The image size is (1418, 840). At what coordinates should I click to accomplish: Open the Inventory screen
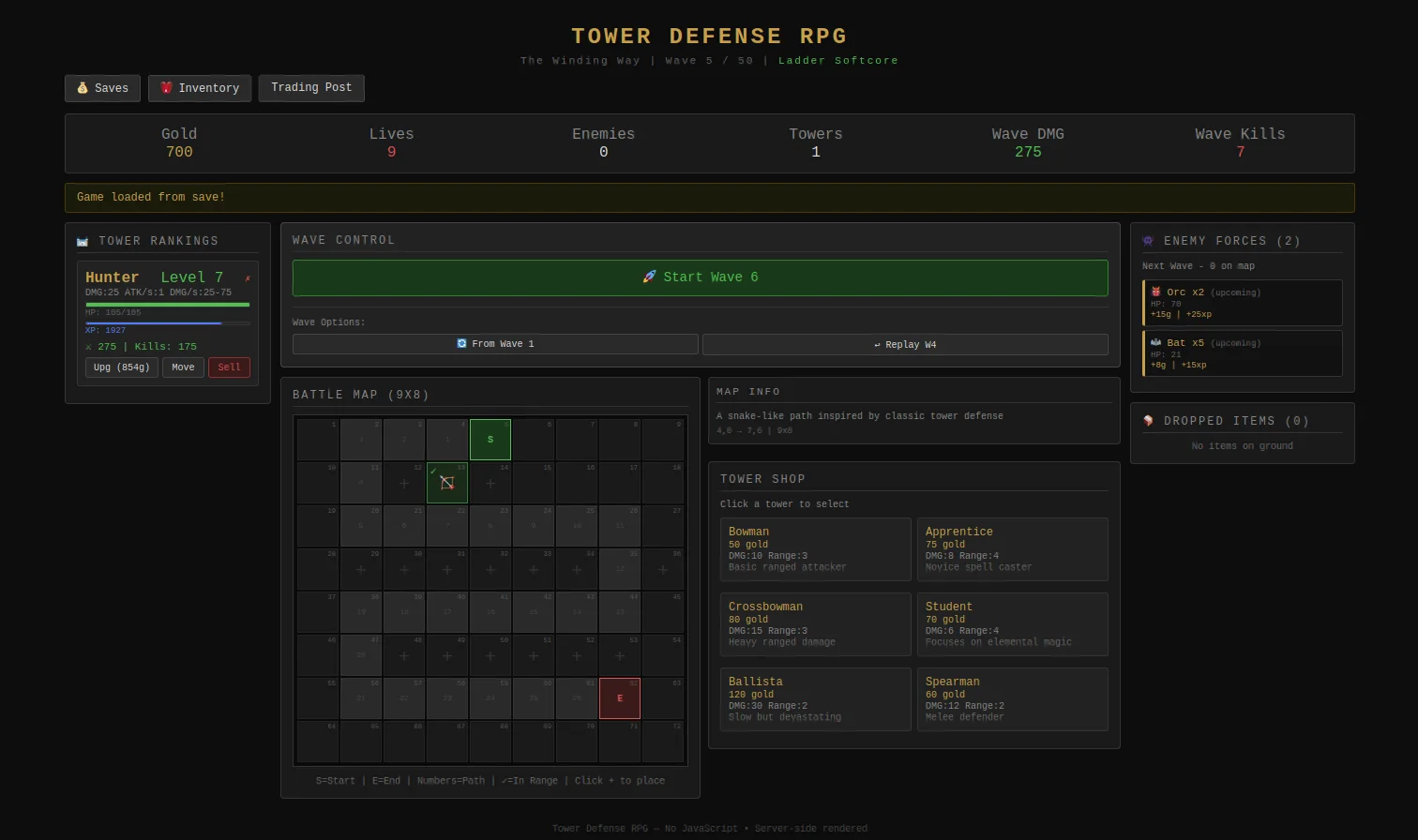coord(200,88)
